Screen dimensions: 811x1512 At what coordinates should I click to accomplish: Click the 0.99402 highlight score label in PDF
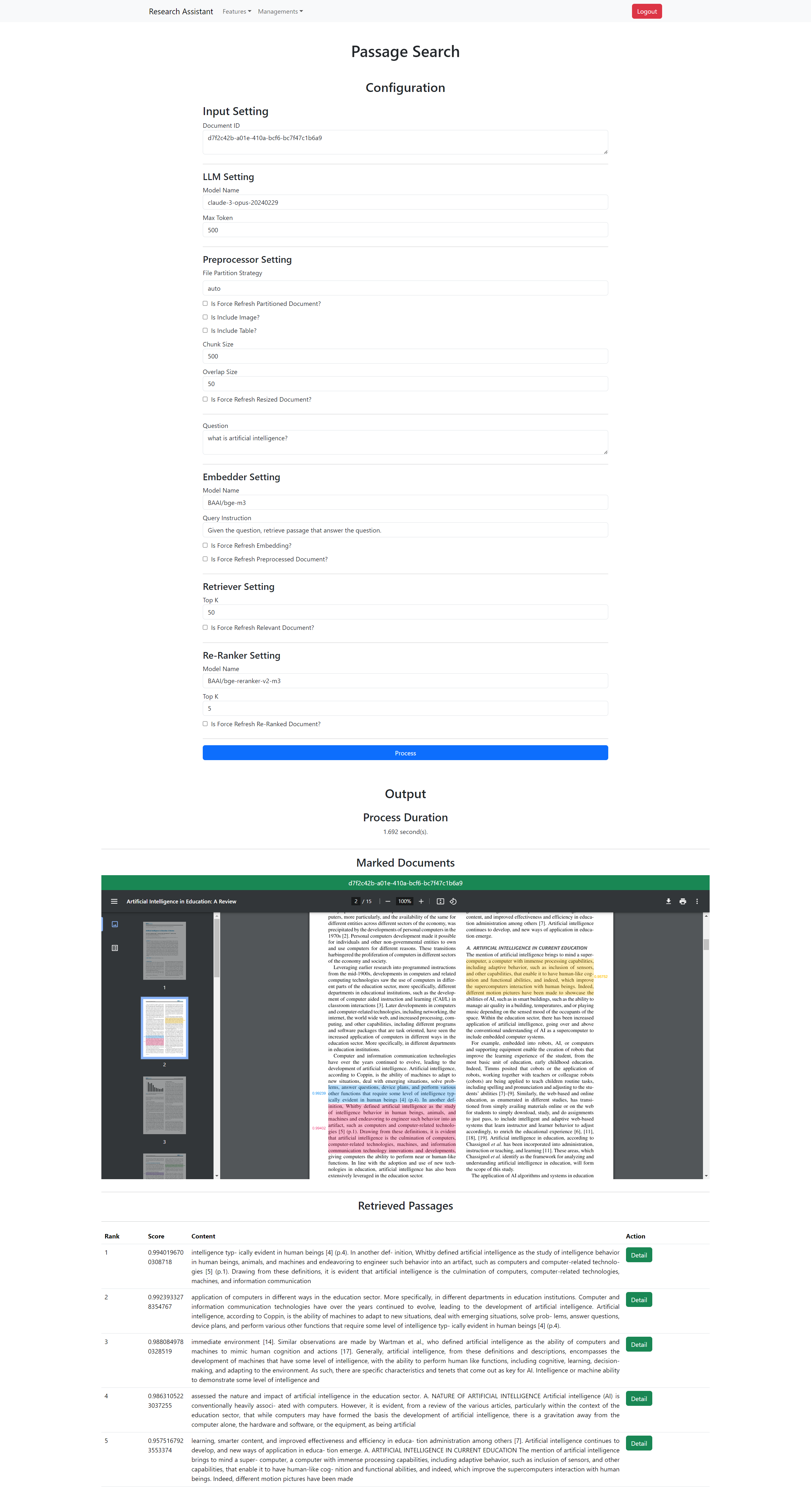(319, 1128)
